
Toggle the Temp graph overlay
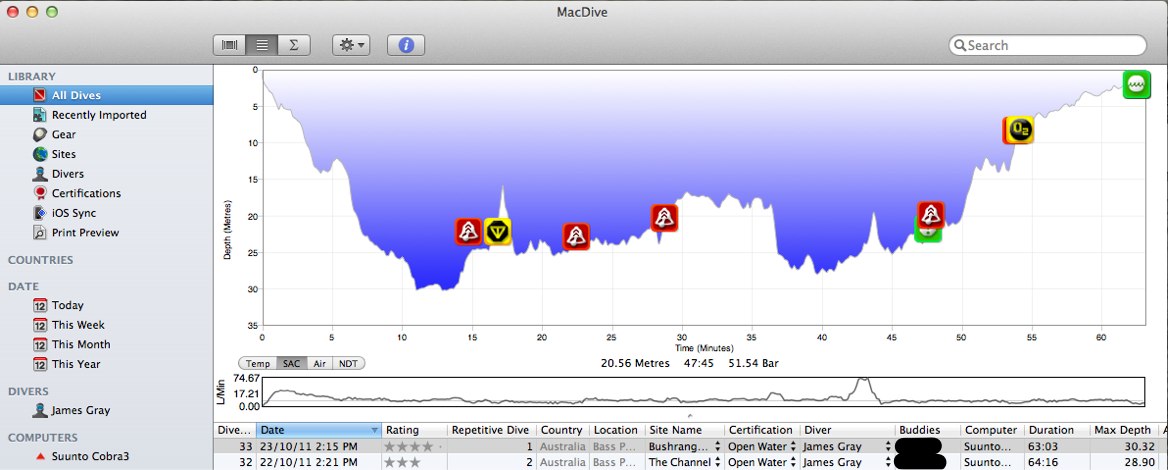click(257, 364)
